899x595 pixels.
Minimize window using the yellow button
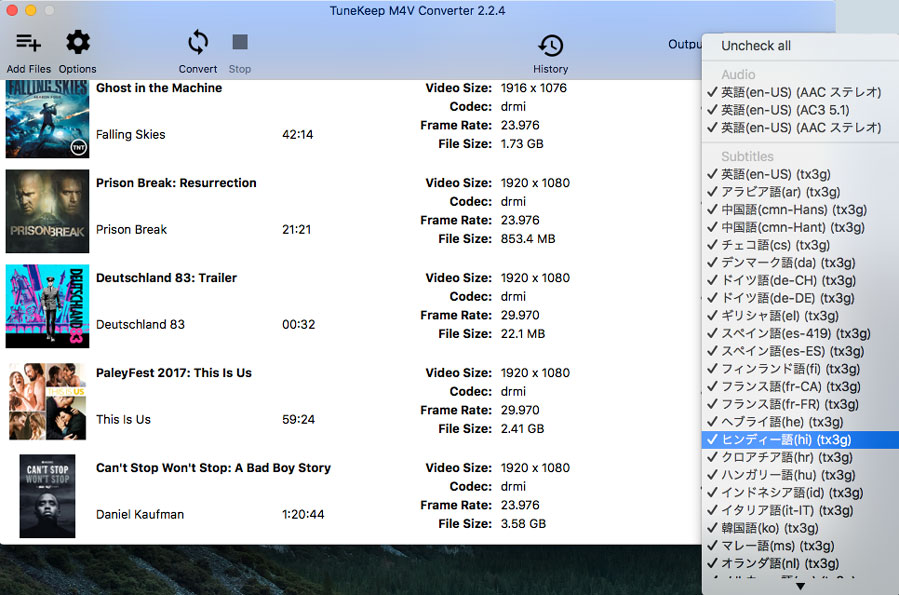[x=30, y=10]
